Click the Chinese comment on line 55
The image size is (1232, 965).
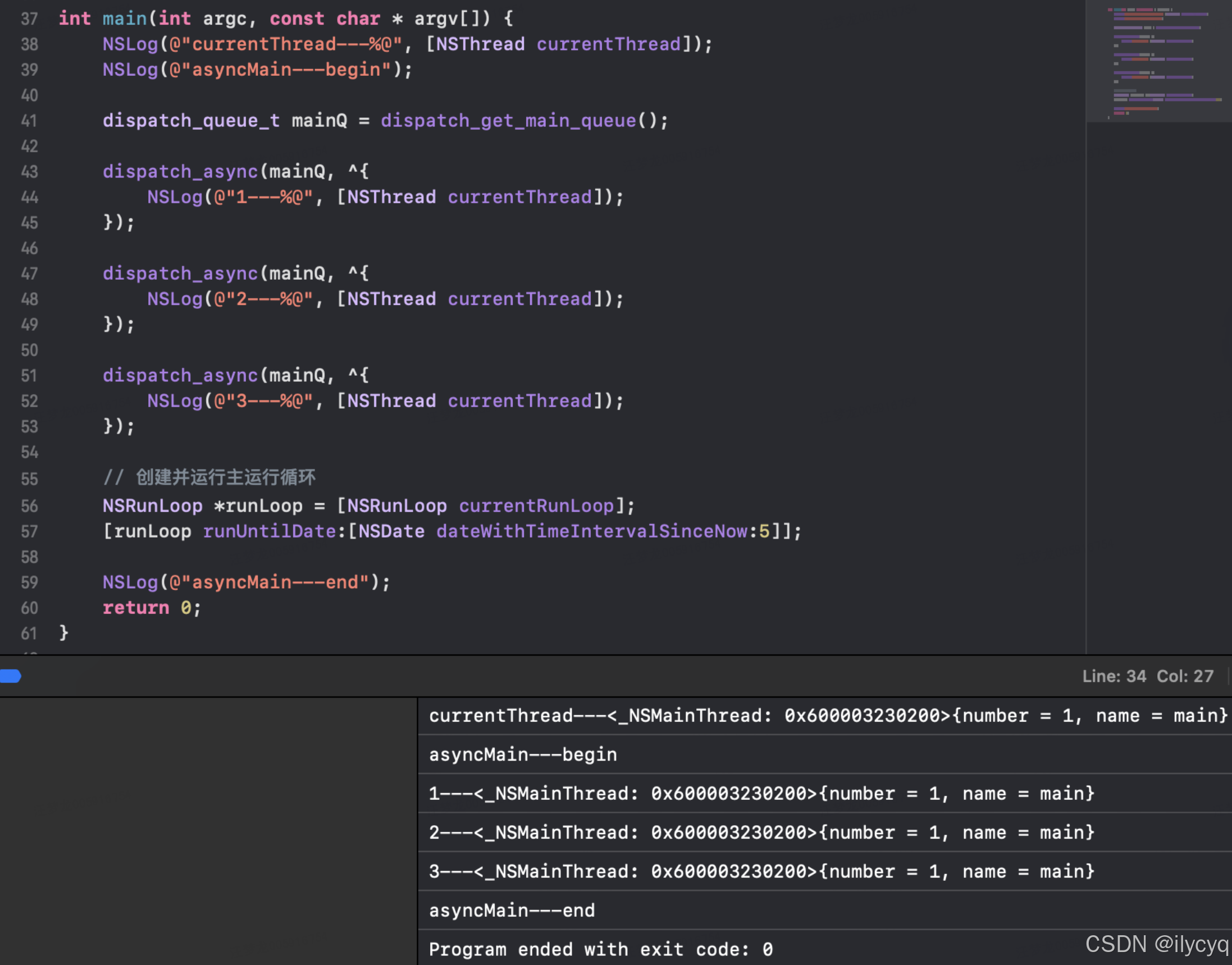[x=209, y=477]
